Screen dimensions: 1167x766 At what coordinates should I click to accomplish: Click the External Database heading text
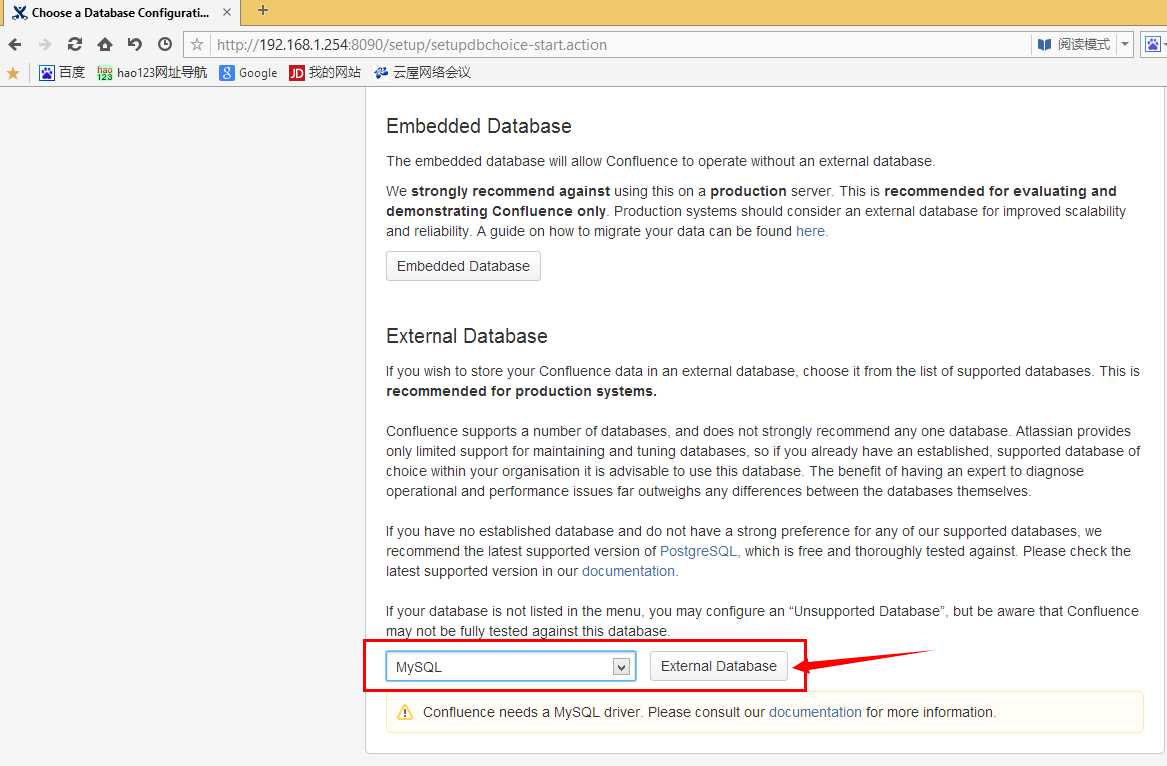click(467, 336)
